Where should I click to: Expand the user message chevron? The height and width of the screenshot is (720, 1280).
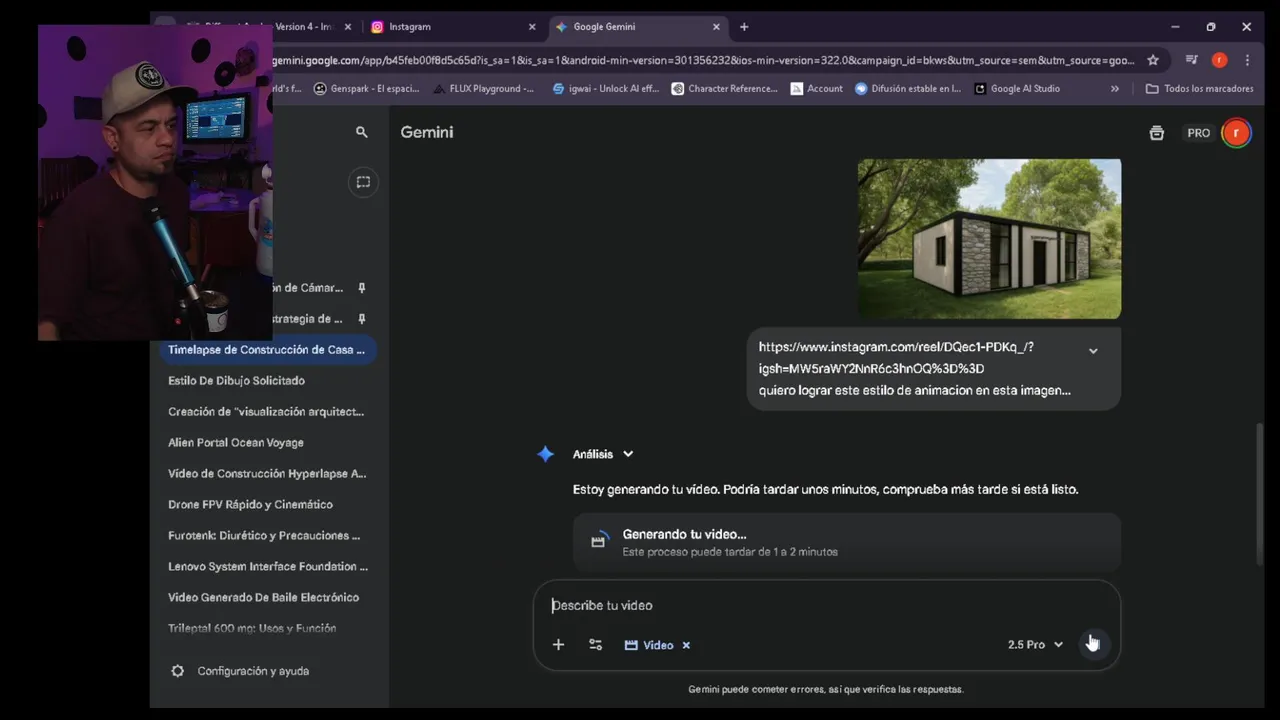[1093, 351]
